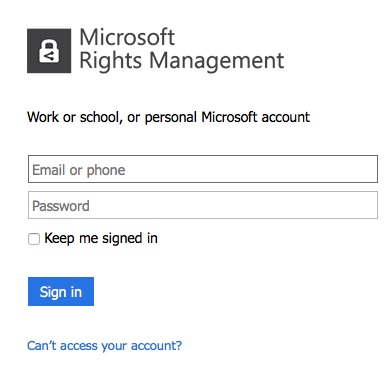Click the 'Password' placeholder text
Image resolution: width=388 pixels, height=384 pixels.
click(61, 206)
